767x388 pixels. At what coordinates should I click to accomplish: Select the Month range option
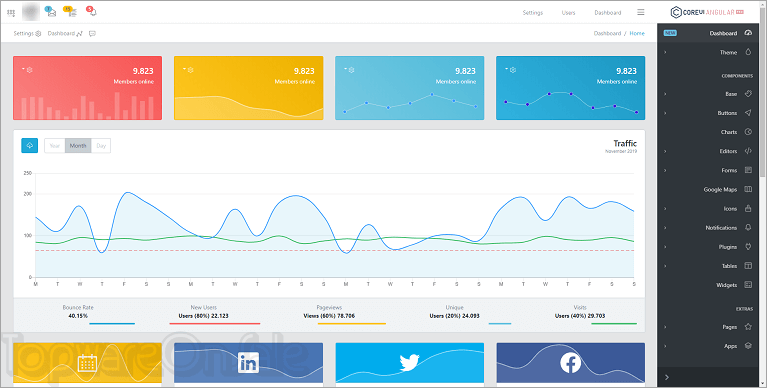click(78, 146)
